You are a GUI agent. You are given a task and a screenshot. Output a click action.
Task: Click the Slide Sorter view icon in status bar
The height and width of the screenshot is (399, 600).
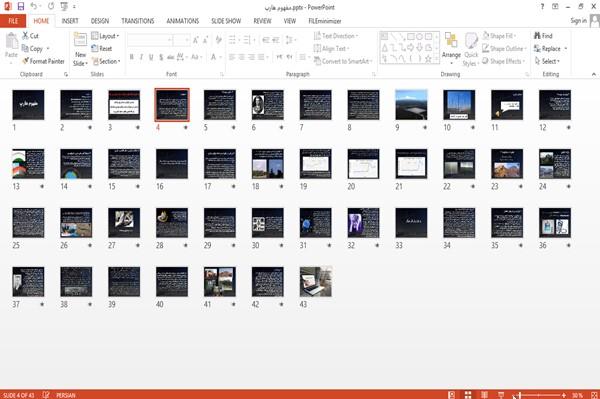[x=468, y=395]
